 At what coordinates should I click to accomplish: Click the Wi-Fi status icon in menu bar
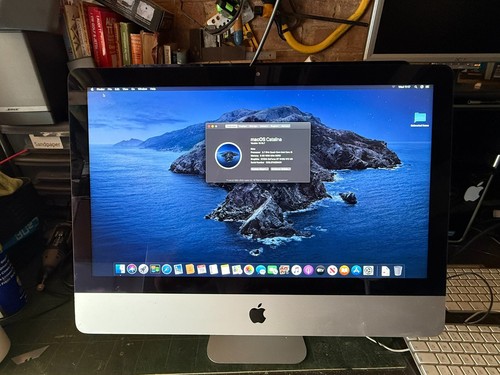click(x=393, y=87)
